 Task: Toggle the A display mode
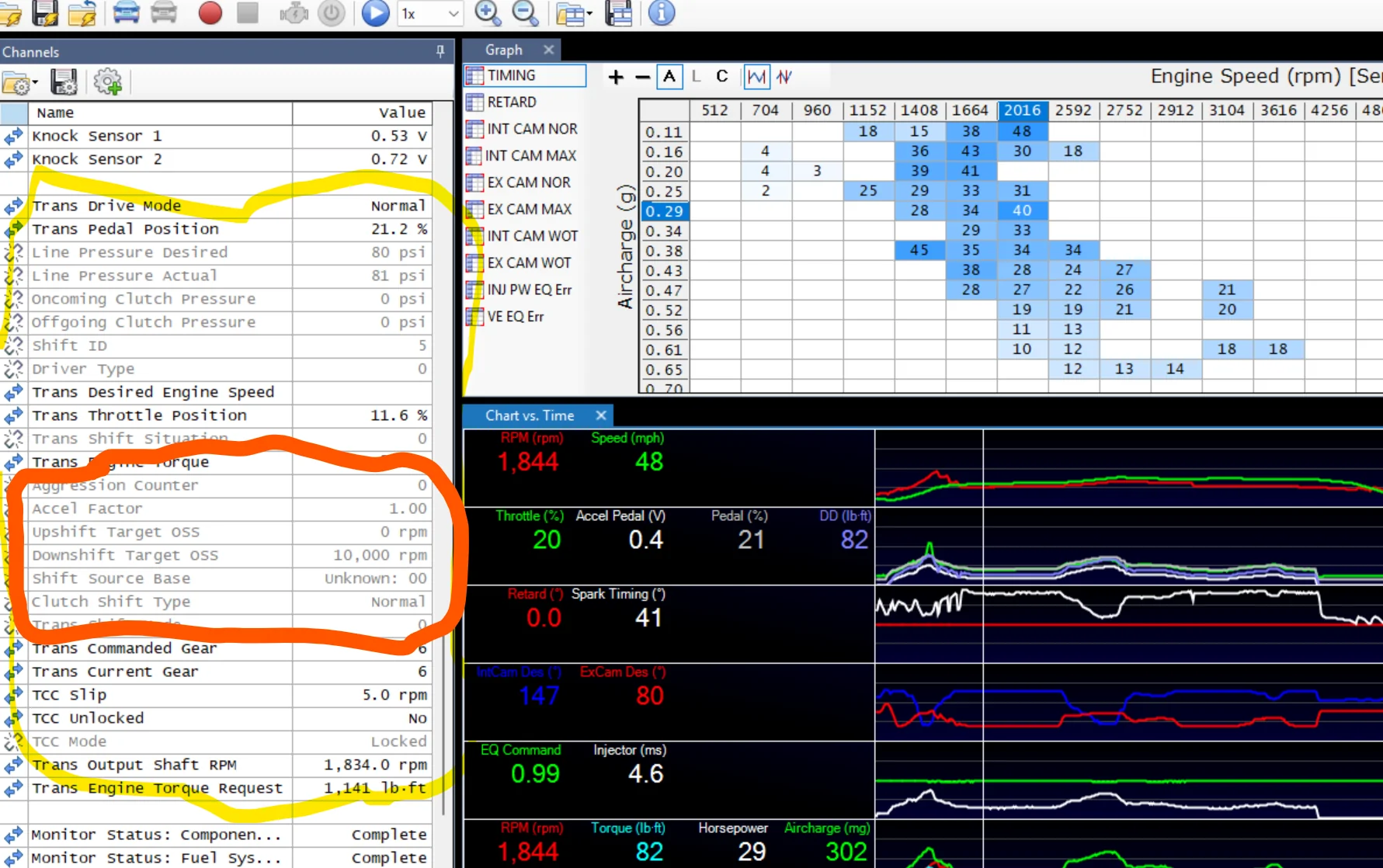(x=669, y=76)
